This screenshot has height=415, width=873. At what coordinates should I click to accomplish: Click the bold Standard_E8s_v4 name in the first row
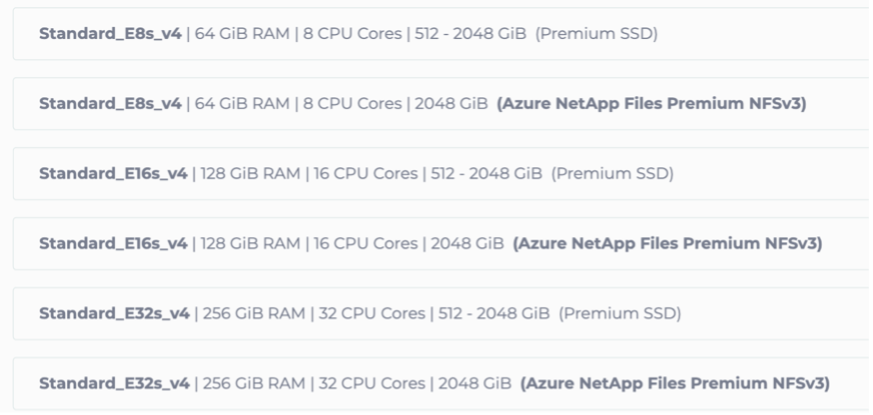(110, 34)
